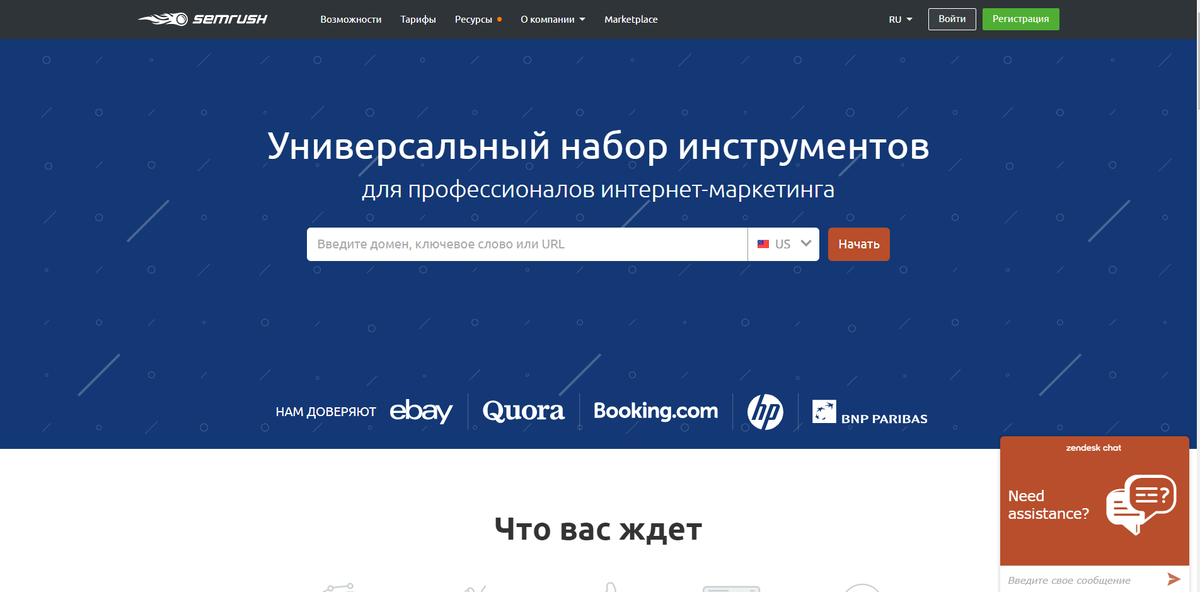Click the НАМ ДОВЕРЯЮТ label
The height and width of the screenshot is (592, 1200).
click(326, 411)
